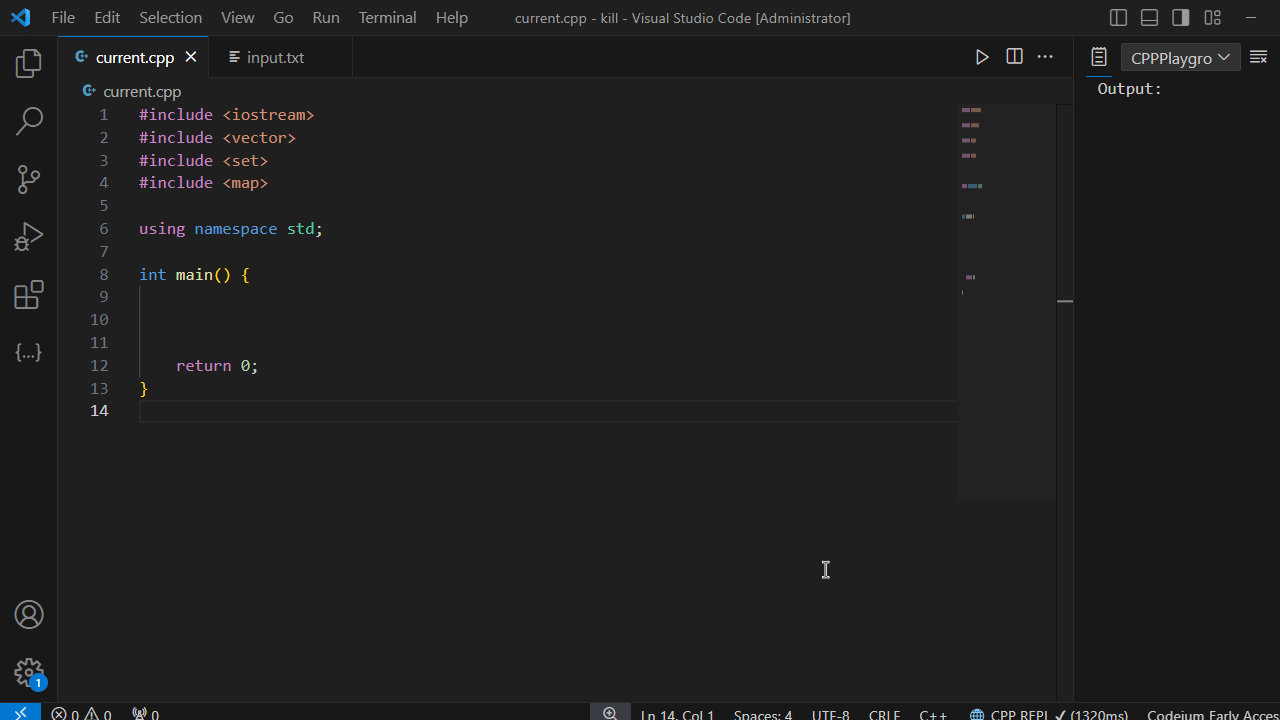Open the Customize Layout control

pos(1213,17)
